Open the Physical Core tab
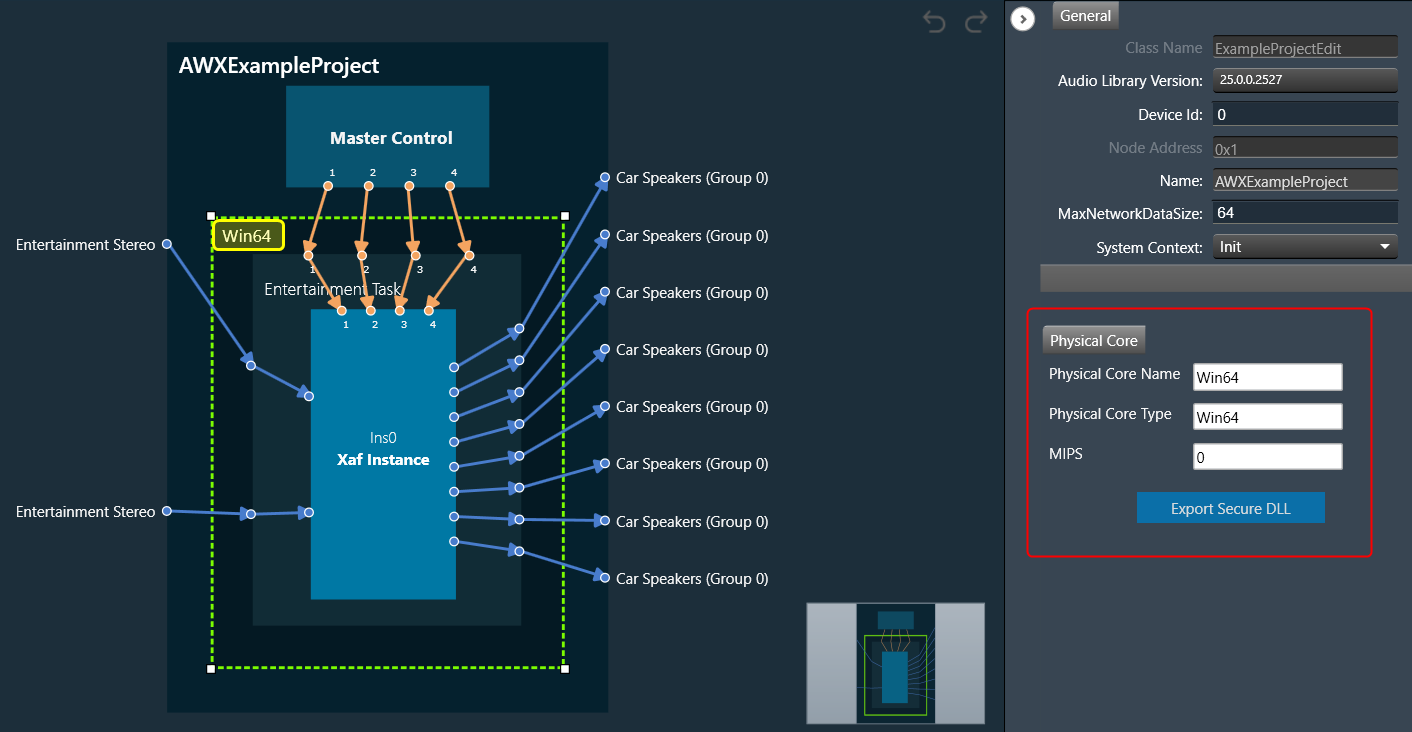The image size is (1412, 732). click(x=1093, y=341)
